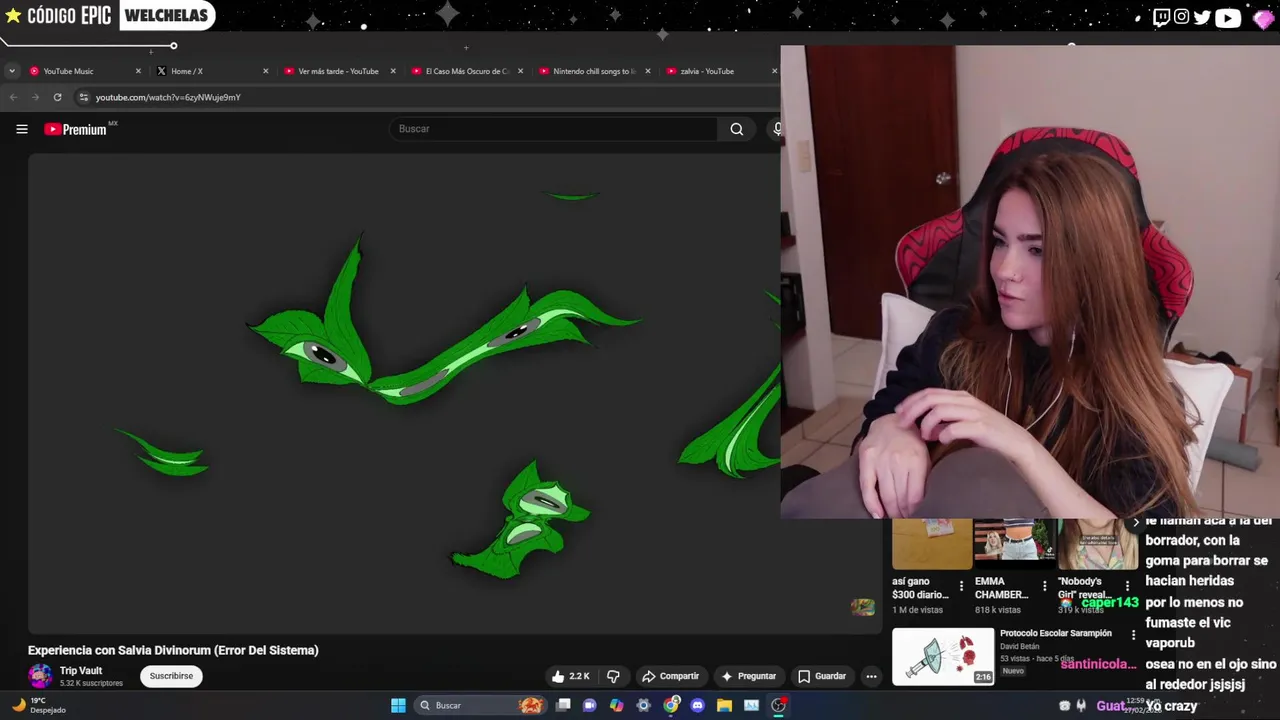1280x720 pixels.
Task: Open Task View on the taskbar
Action: pyautogui.click(x=563, y=705)
